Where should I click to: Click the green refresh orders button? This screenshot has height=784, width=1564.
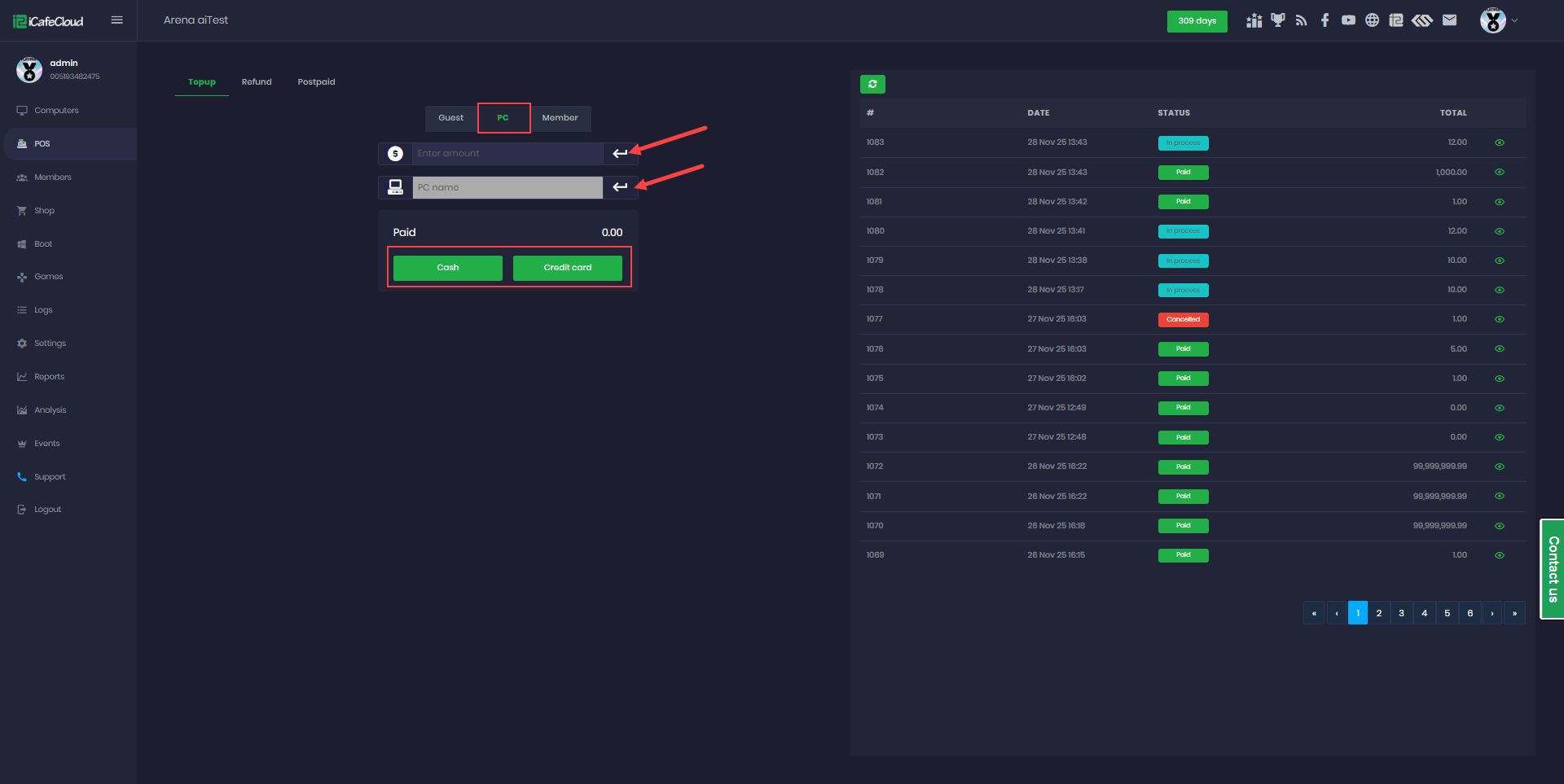[x=872, y=84]
